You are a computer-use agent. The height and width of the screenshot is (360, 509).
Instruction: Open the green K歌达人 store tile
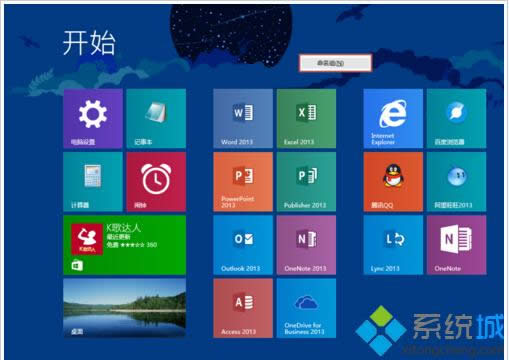click(125, 245)
